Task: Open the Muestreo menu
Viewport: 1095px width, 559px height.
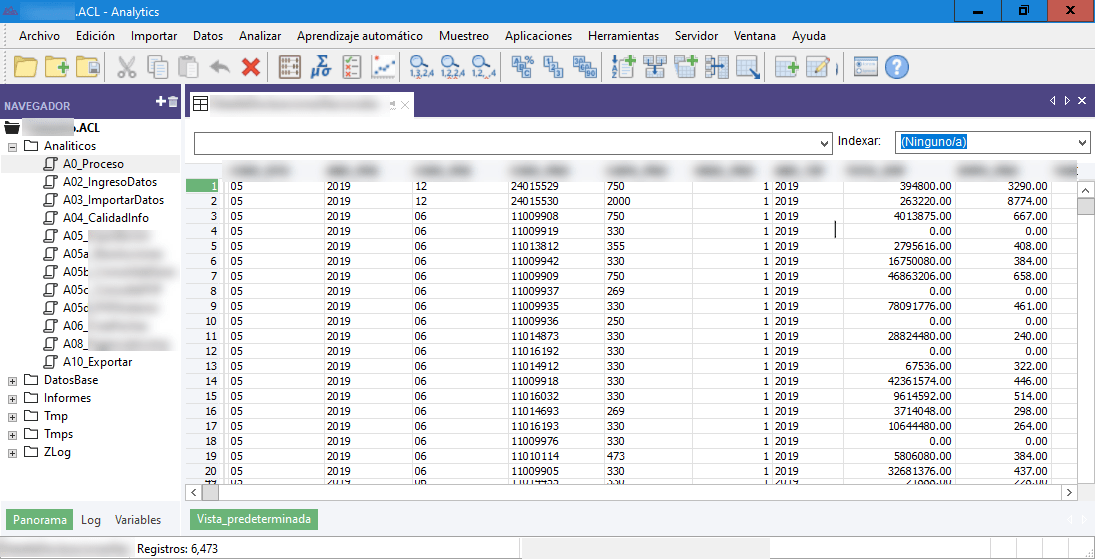Action: click(x=464, y=36)
